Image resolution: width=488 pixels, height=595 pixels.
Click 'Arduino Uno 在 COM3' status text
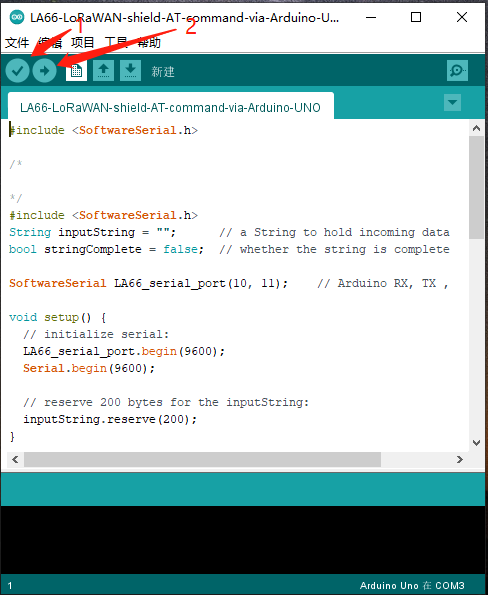tap(412, 586)
